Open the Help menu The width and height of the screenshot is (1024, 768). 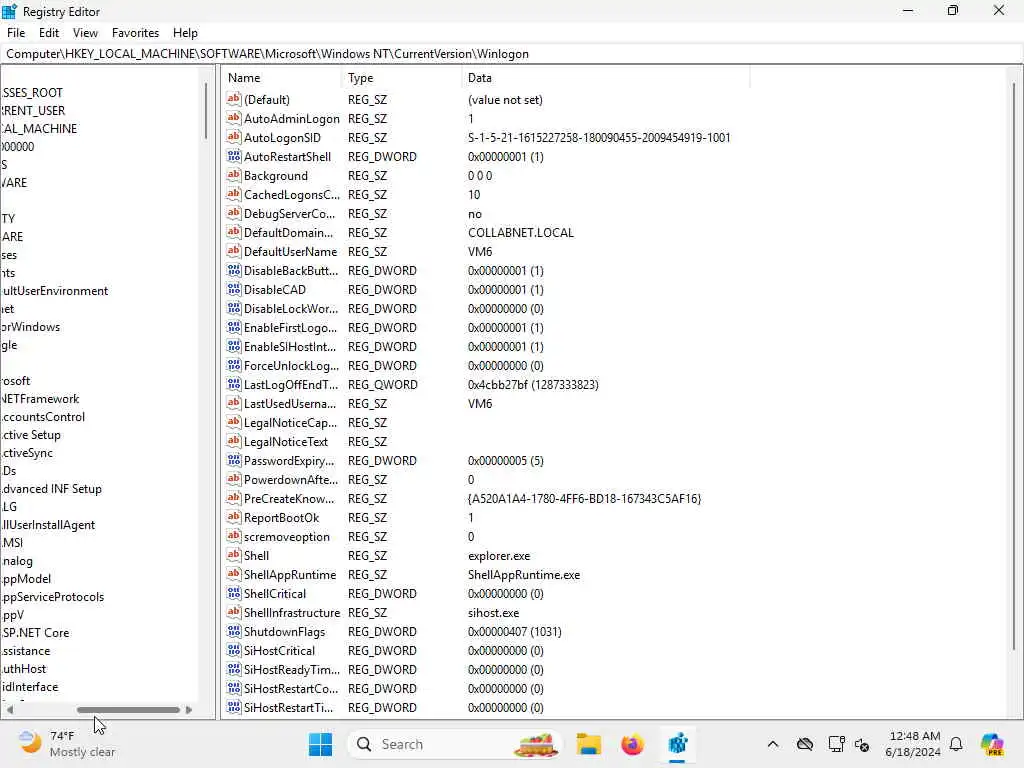click(x=185, y=33)
